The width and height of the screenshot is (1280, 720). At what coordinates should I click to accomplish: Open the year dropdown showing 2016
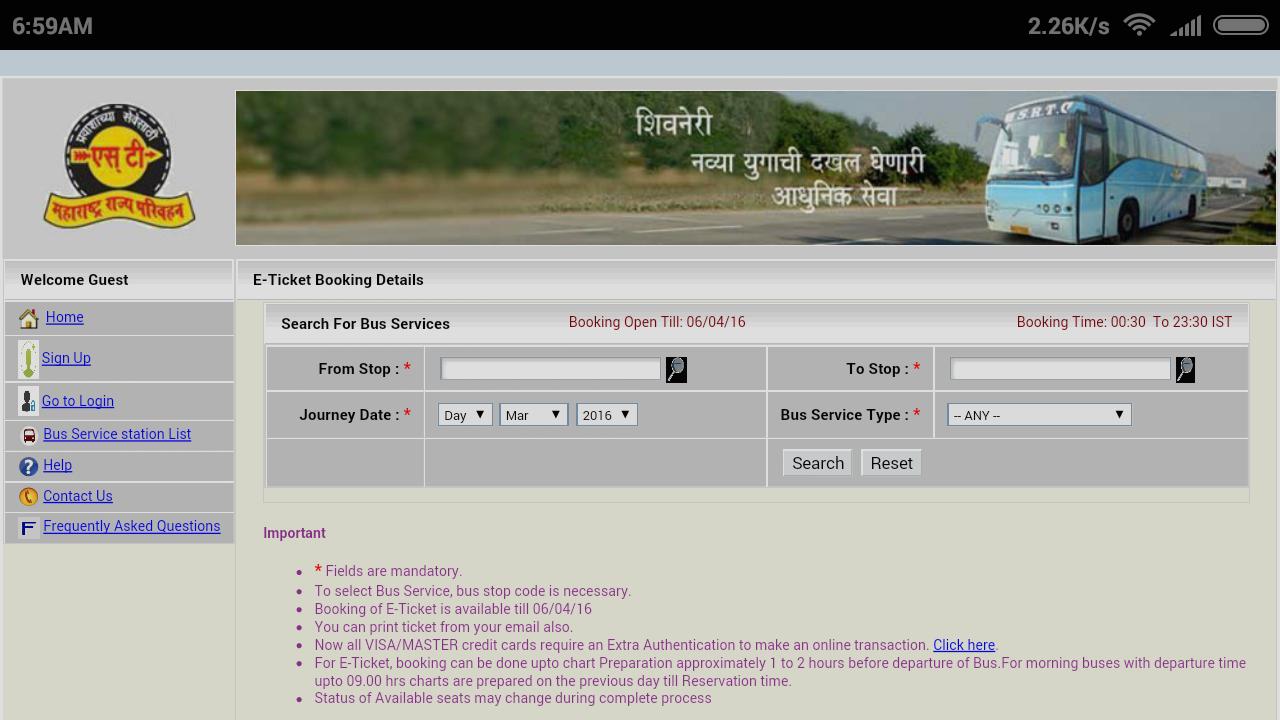coord(606,414)
